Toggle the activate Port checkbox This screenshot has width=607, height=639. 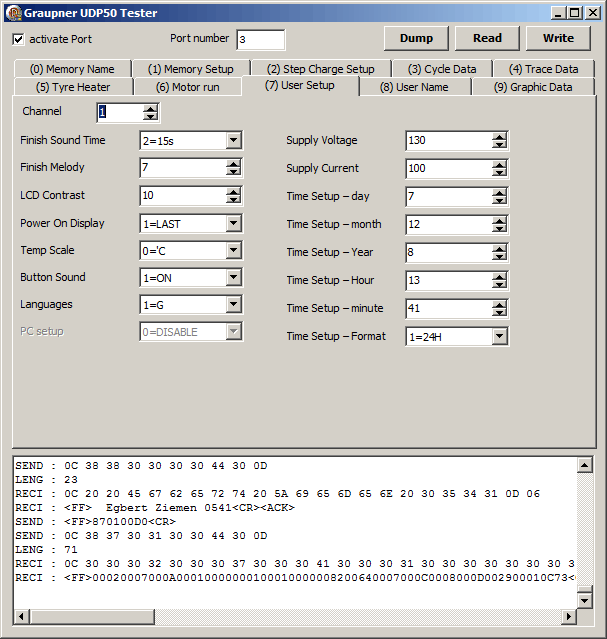pyautogui.click(x=18, y=40)
